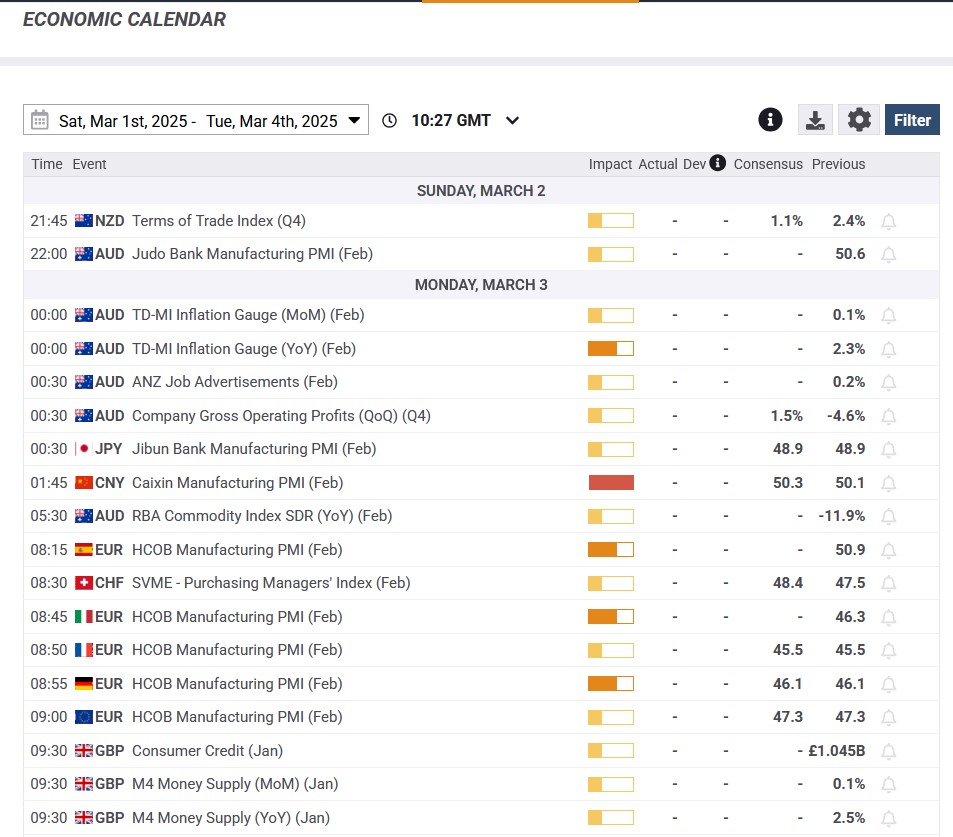Click the red impact bar for Caixin PMI
Image resolution: width=953 pixels, height=837 pixels.
coord(611,483)
